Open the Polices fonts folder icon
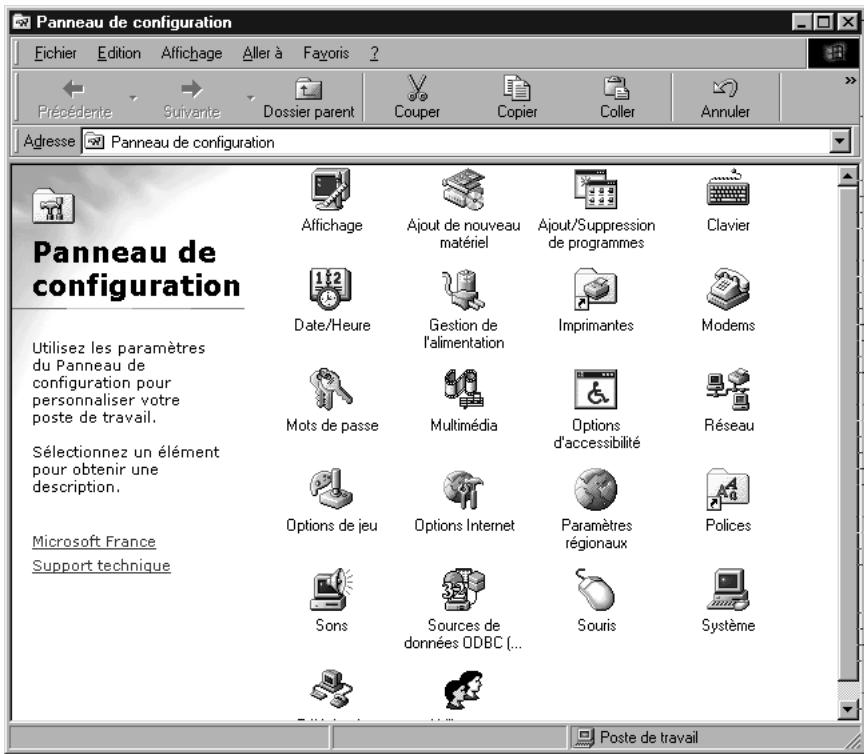 (x=728, y=489)
